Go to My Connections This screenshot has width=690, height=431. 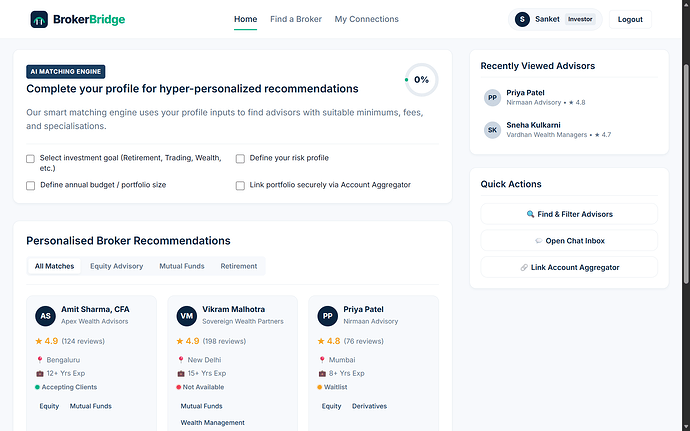coord(367,19)
